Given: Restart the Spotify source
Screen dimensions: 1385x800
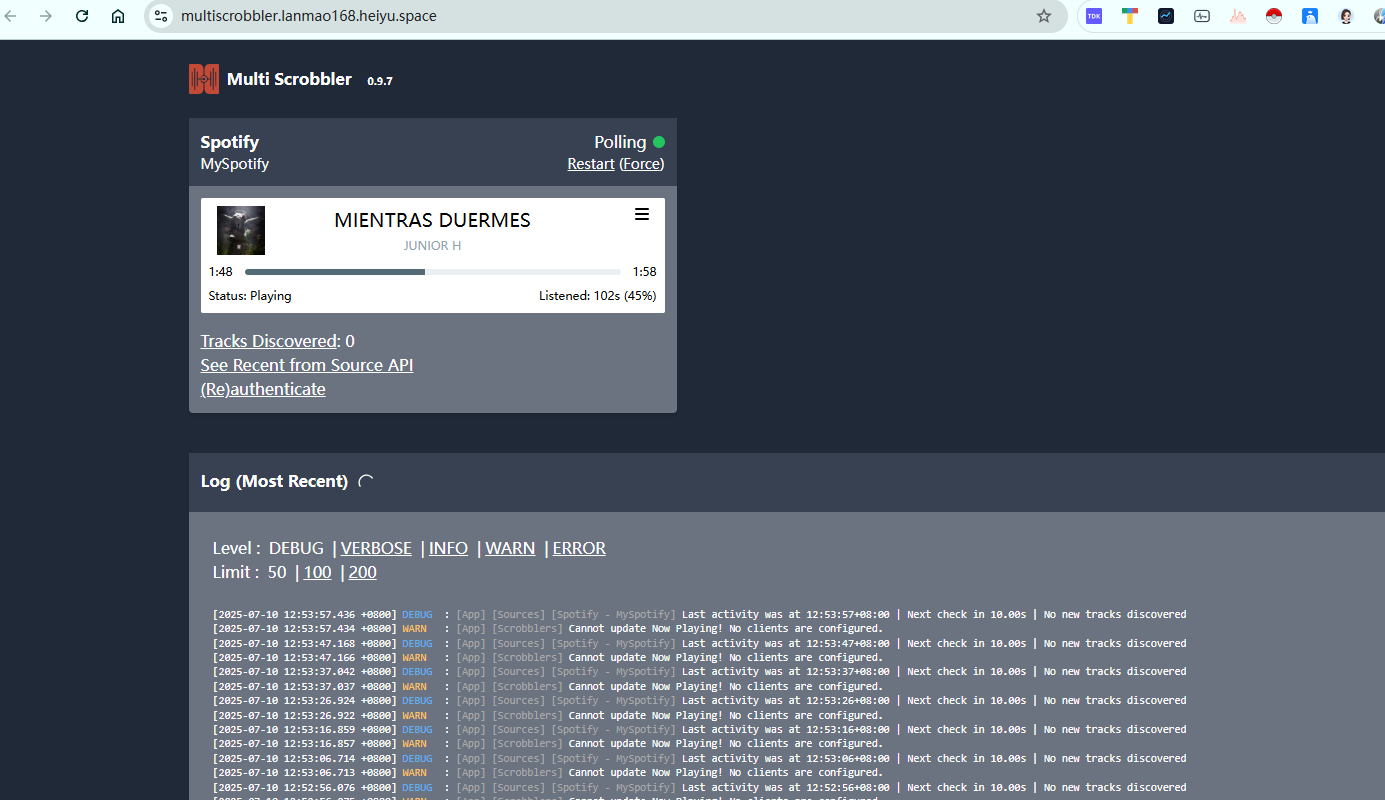Looking at the screenshot, I should click(x=591, y=164).
